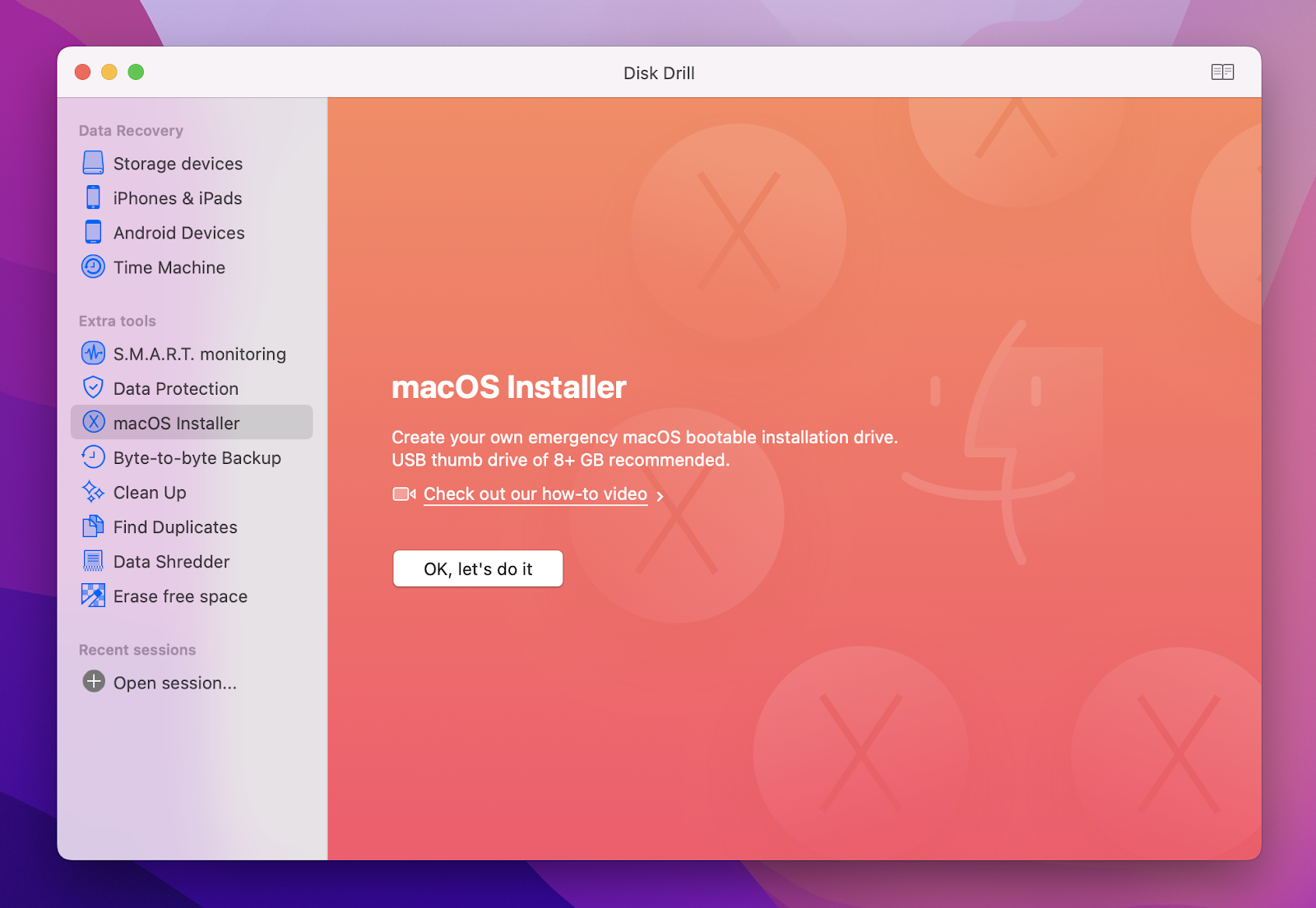This screenshot has width=1316, height=908.
Task: Select the Data Shredder icon
Action: click(93, 561)
